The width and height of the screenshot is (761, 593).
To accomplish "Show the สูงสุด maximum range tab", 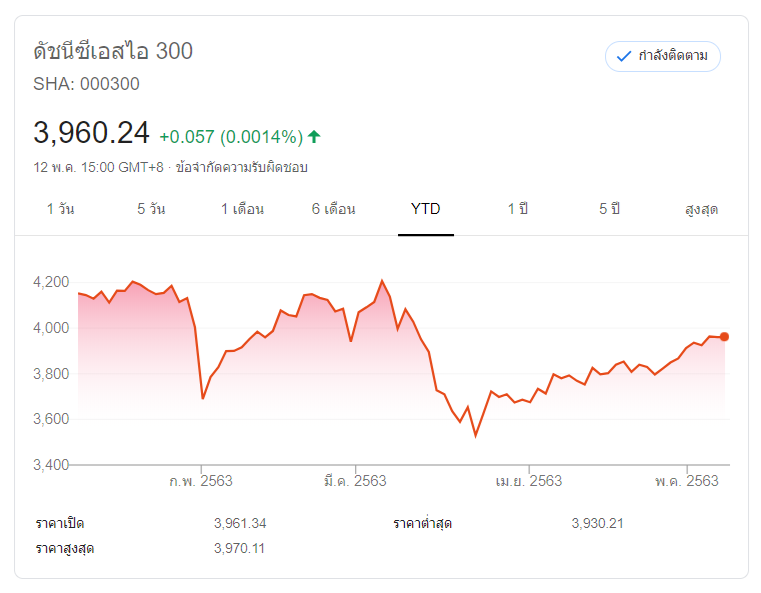I will point(701,209).
